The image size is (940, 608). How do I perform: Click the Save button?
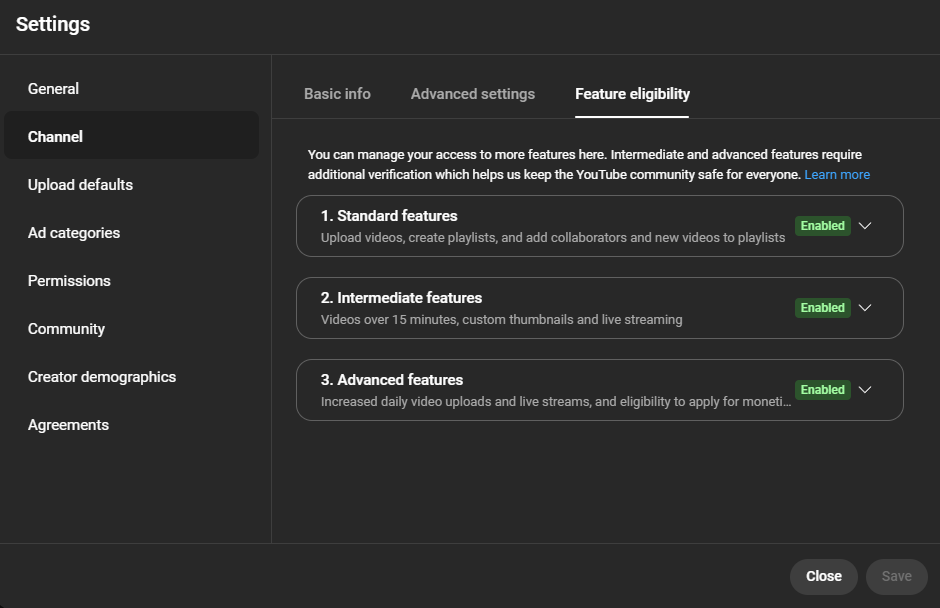pos(897,576)
